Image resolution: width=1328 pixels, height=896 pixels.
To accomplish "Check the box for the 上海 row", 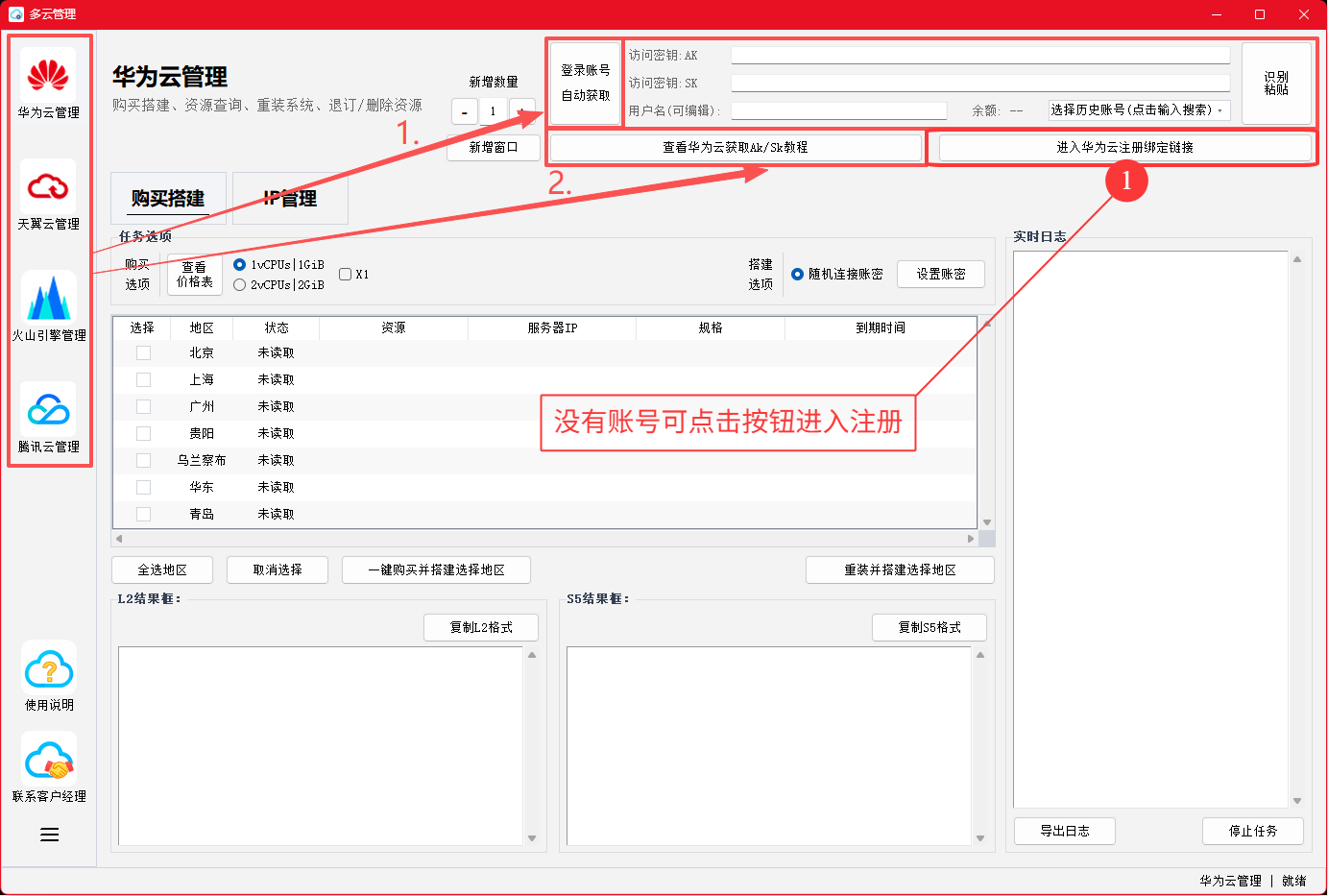I will point(143,379).
